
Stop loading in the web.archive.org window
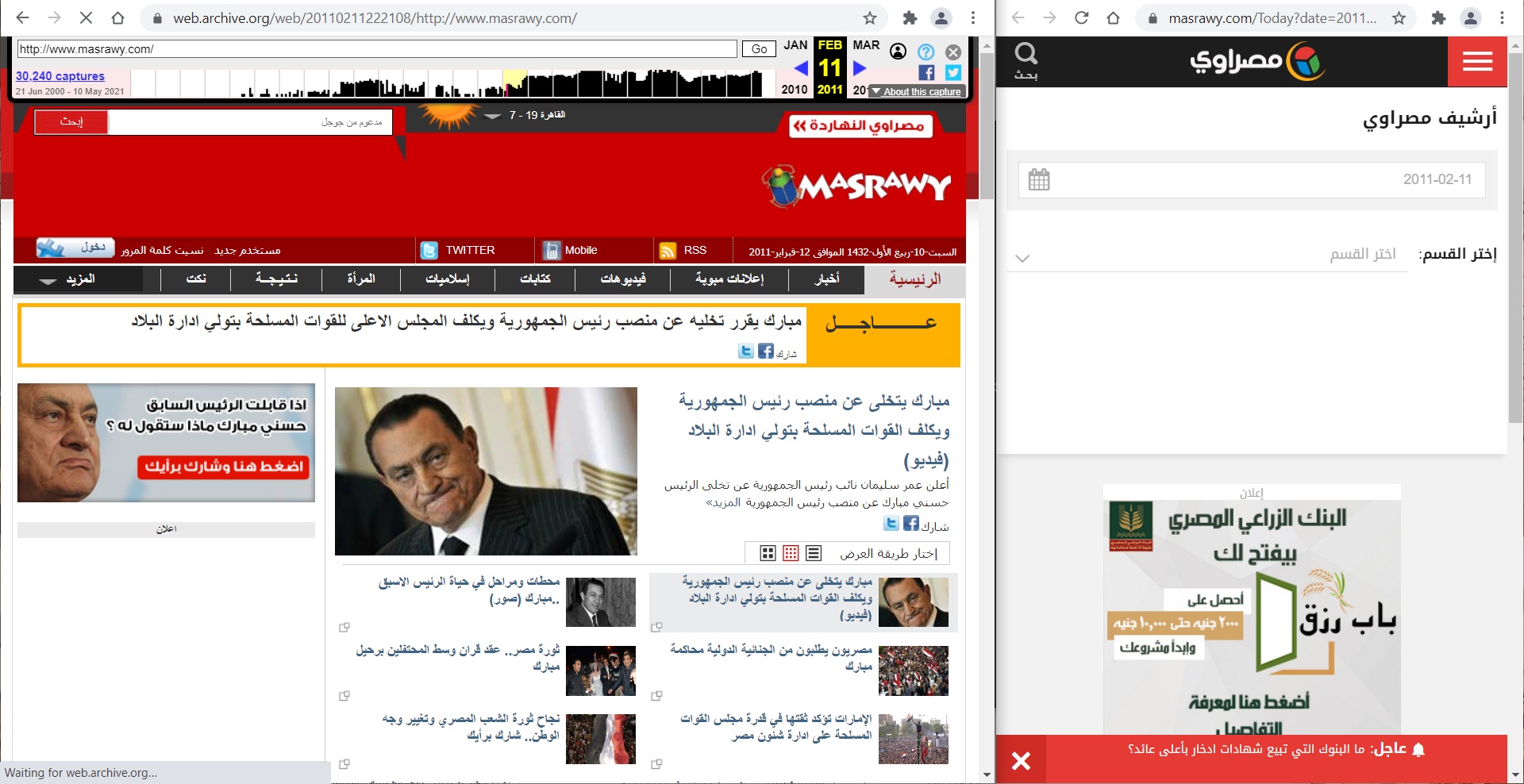click(87, 17)
